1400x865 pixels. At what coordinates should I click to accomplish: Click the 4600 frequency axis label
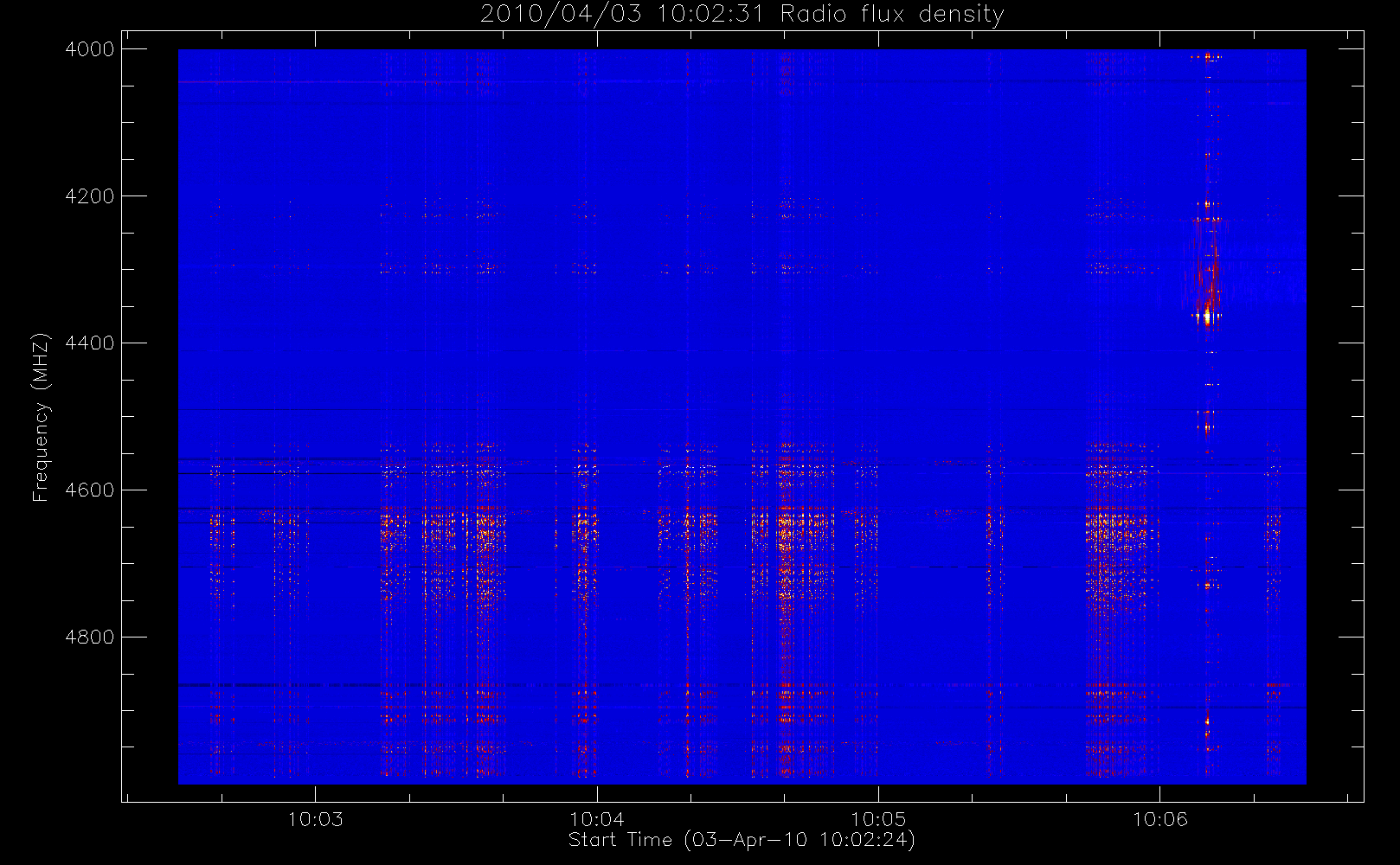(90, 490)
